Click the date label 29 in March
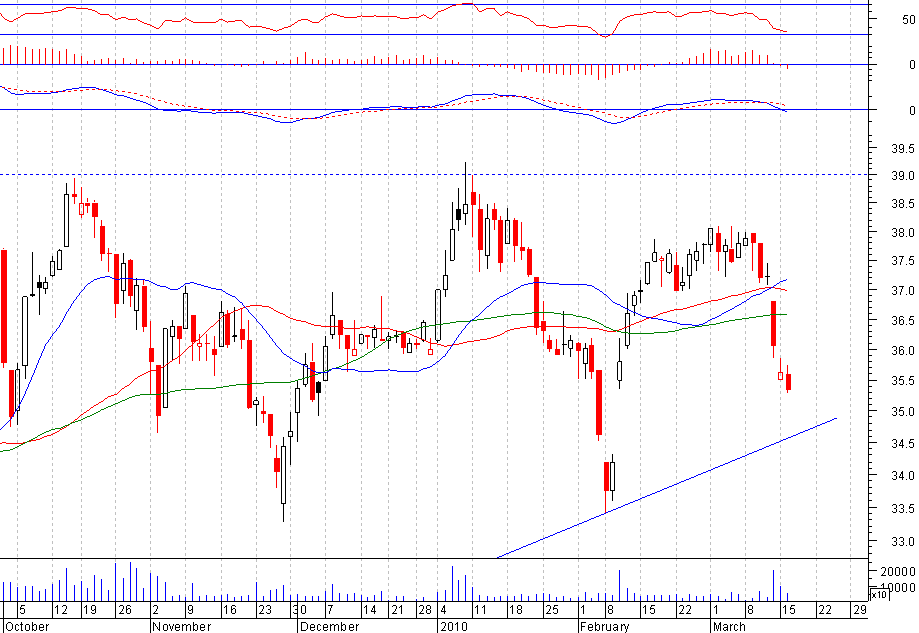The height and width of the screenshot is (633, 919). 859,610
